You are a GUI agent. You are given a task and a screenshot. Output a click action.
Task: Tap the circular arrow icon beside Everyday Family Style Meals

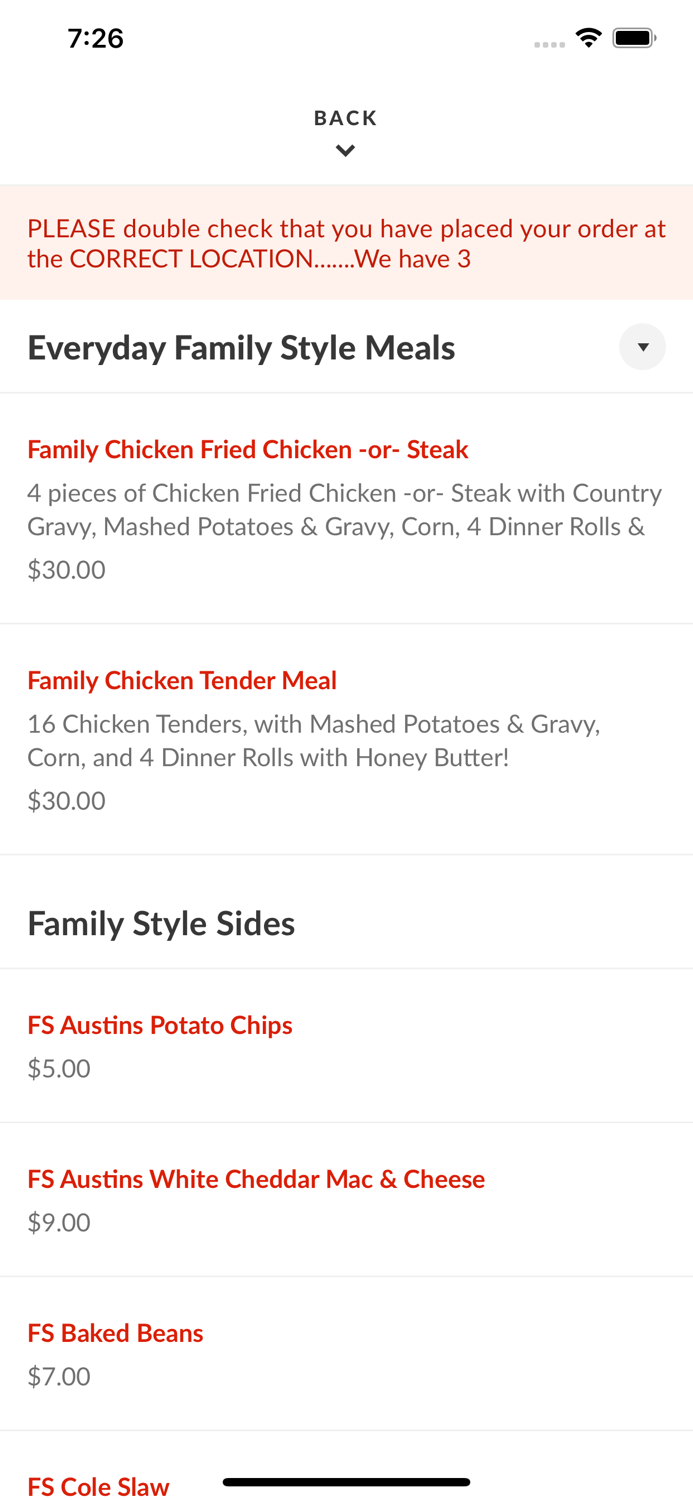point(643,346)
